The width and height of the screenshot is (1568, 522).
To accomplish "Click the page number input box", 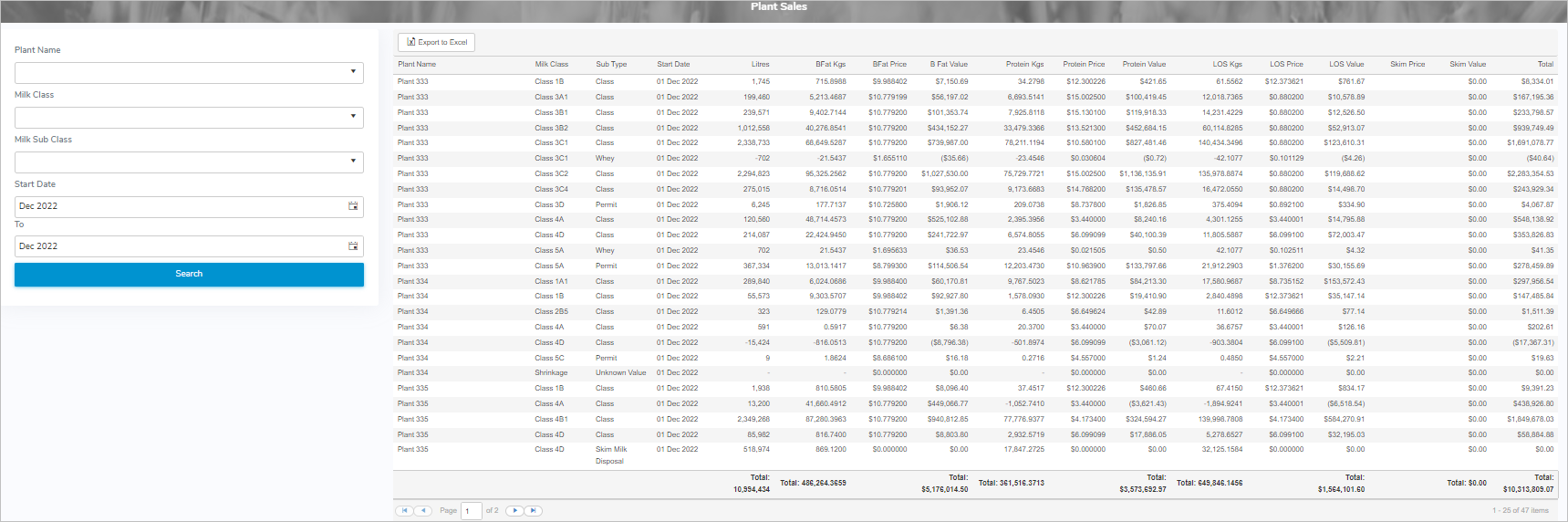I will coord(471,511).
